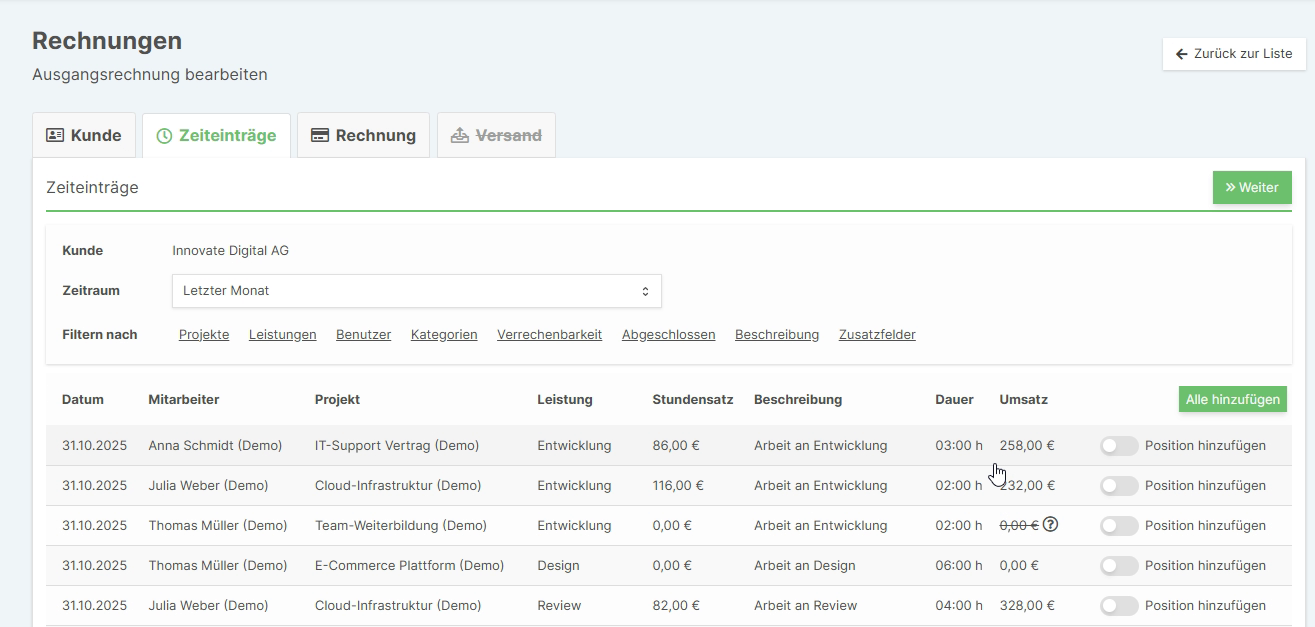Click the help question mark icon beside 0,00 €

pyautogui.click(x=1050, y=525)
